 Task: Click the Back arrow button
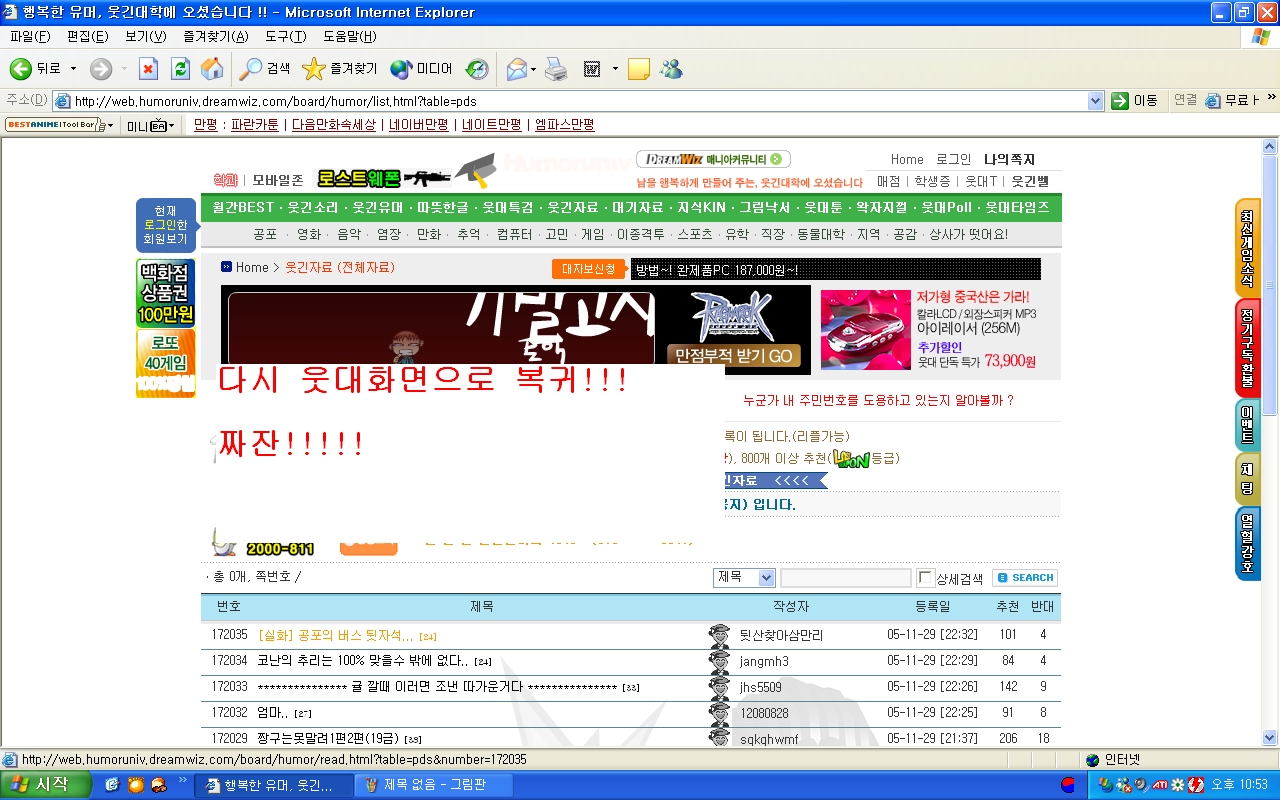pos(21,69)
